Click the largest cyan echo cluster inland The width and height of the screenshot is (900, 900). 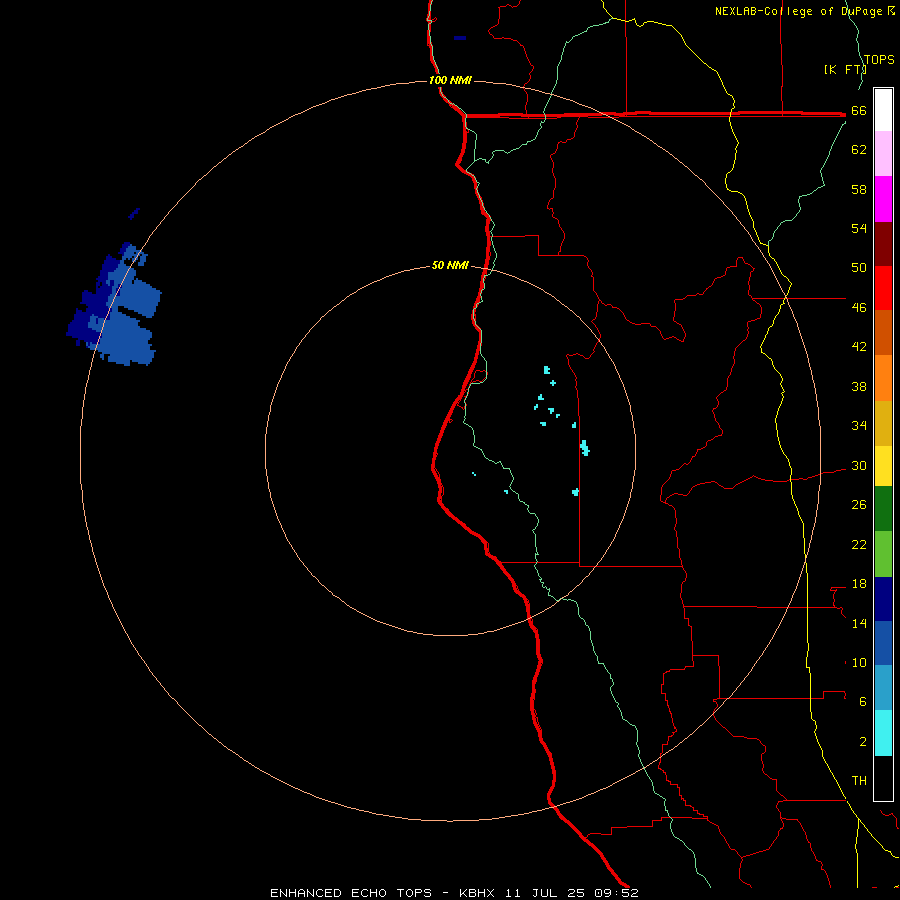coord(585,448)
